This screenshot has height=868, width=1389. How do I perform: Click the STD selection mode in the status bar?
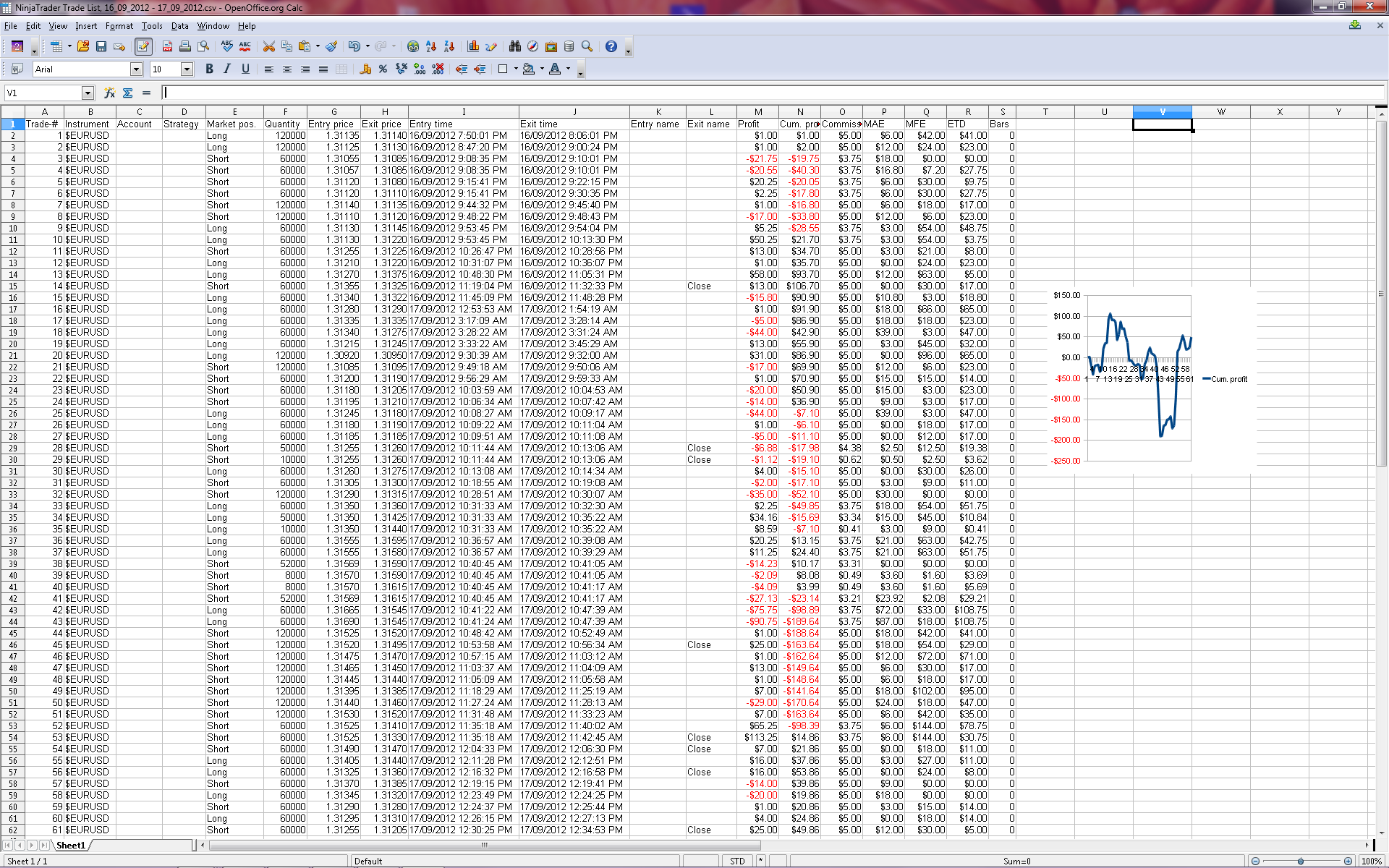(x=737, y=861)
